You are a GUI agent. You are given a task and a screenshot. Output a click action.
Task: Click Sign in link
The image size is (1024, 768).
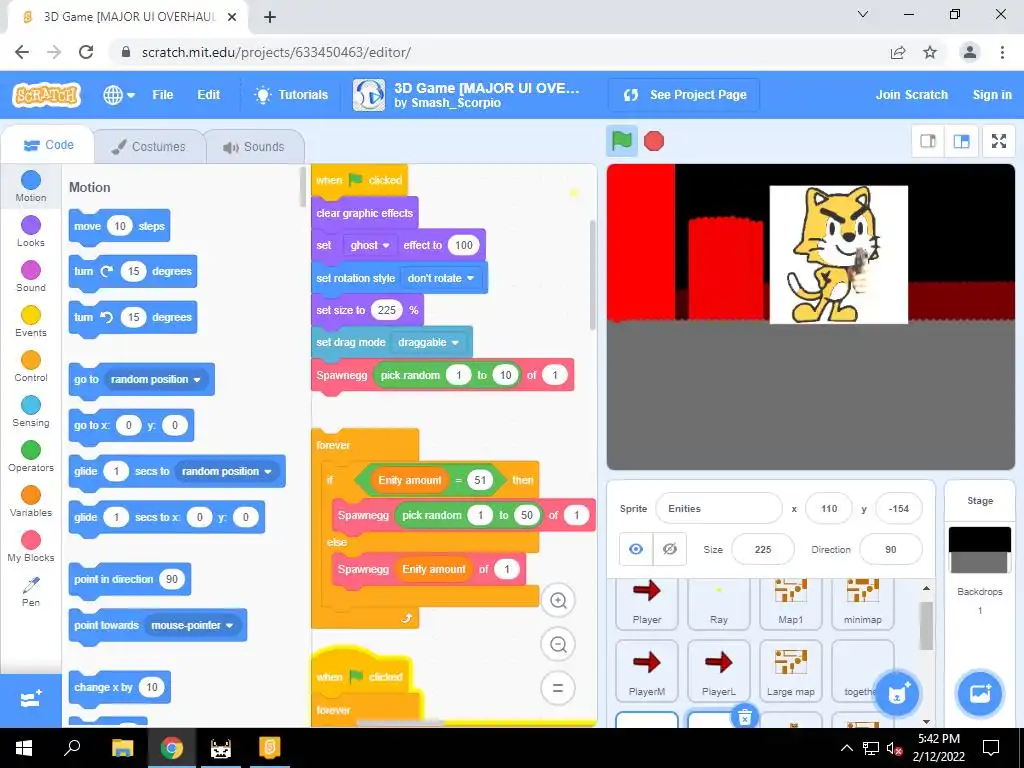point(992,95)
